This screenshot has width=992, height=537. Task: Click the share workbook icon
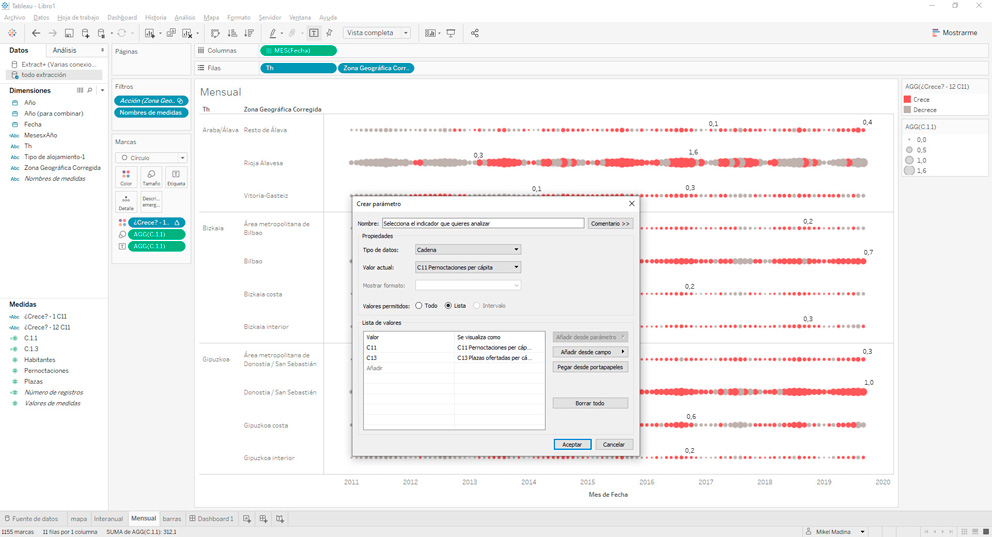(475, 33)
